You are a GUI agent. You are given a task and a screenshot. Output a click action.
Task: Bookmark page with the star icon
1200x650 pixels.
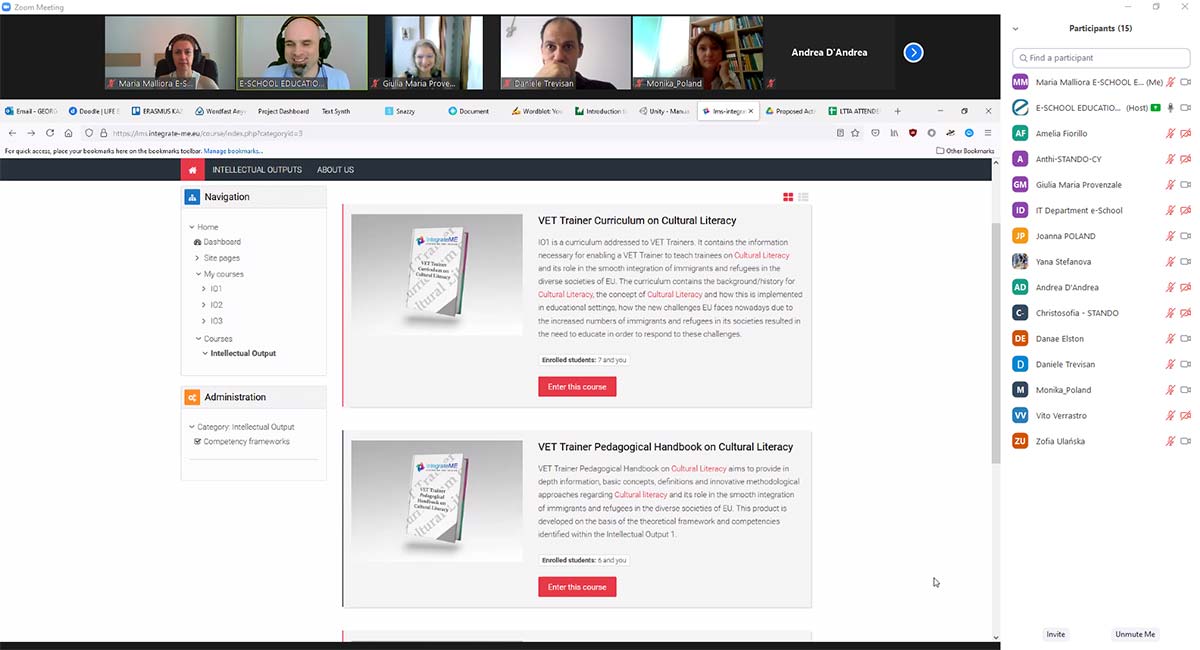pos(855,133)
